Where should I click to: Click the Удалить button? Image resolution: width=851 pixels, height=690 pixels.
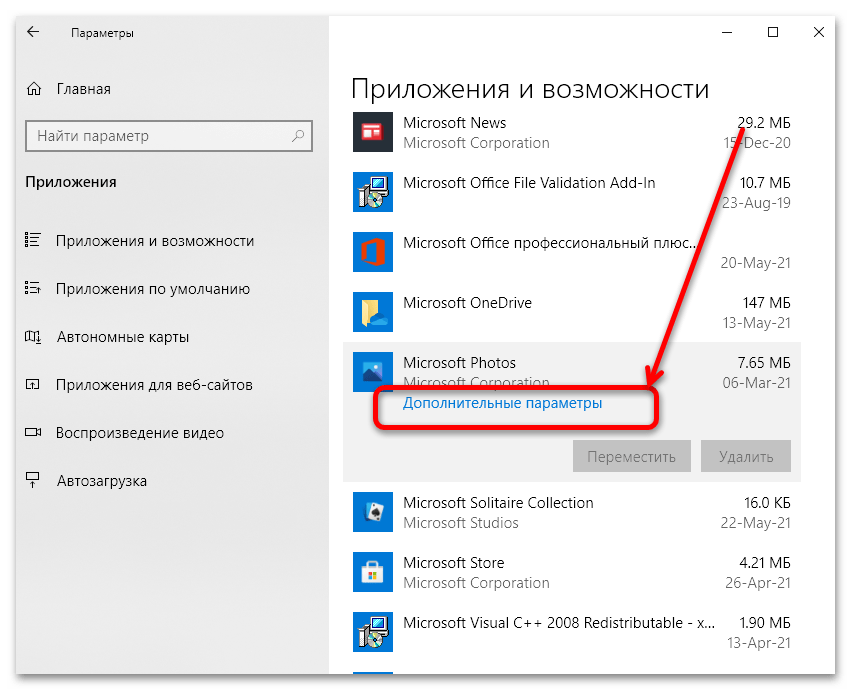coord(746,457)
